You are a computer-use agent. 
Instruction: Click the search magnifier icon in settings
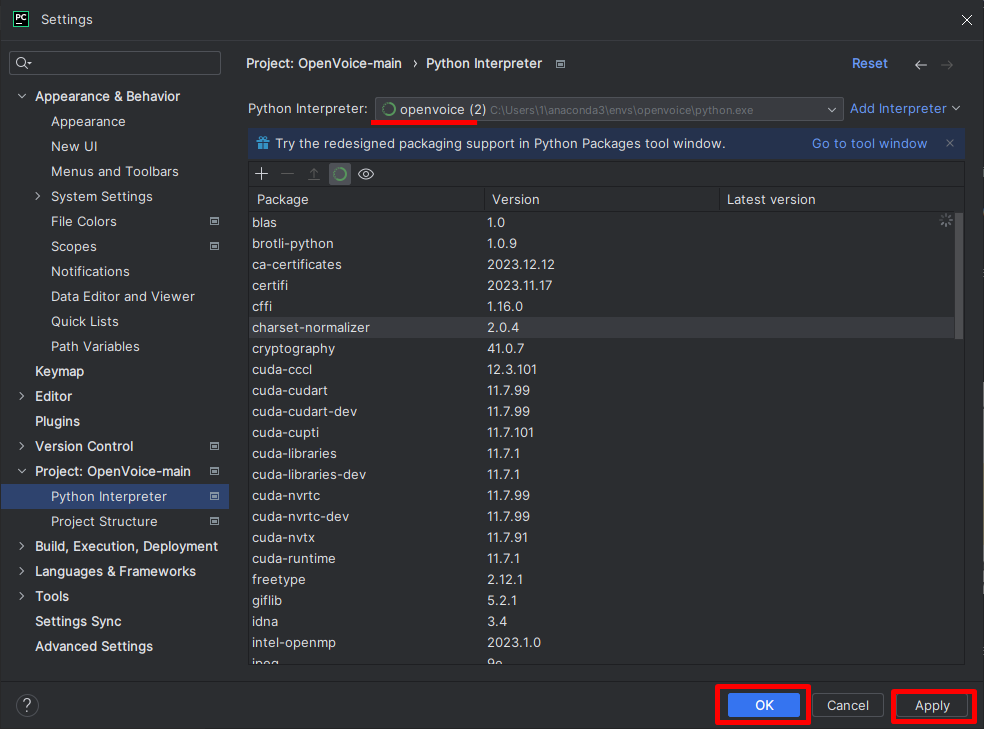coord(23,63)
